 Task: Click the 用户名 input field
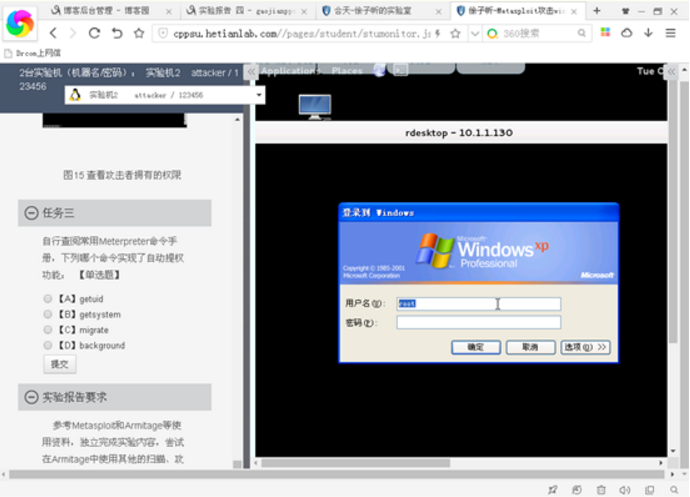(478, 304)
